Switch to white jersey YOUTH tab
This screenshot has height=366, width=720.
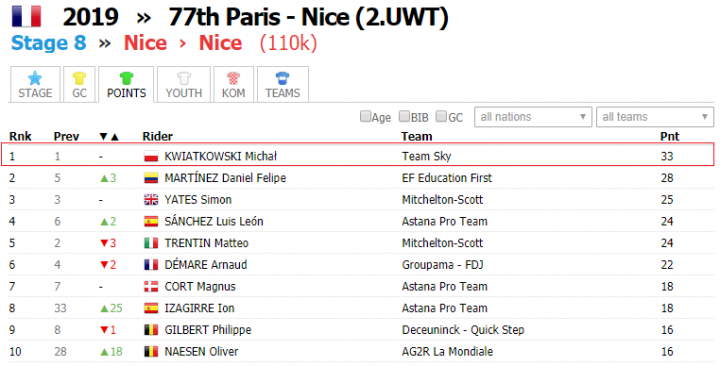[184, 84]
